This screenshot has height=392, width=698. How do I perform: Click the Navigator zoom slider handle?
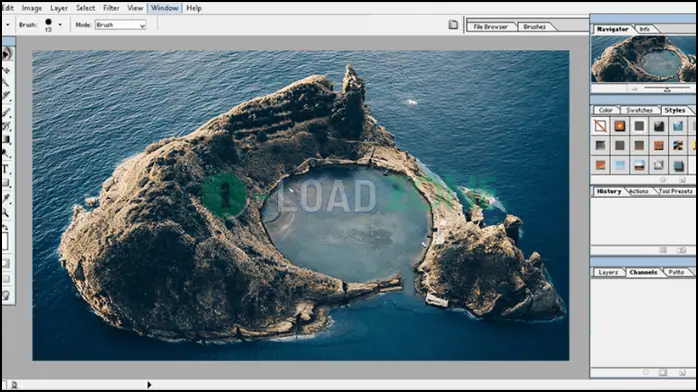[667, 89]
